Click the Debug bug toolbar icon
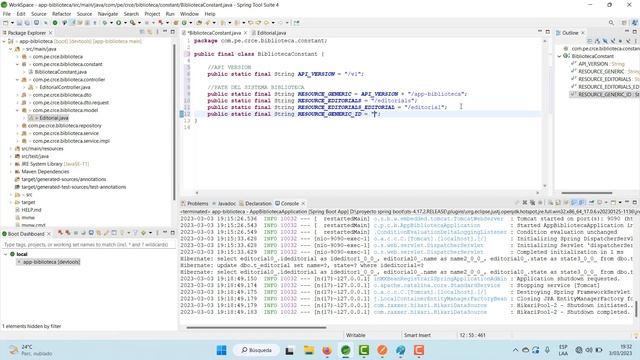The image size is (640, 360). pos(105,23)
